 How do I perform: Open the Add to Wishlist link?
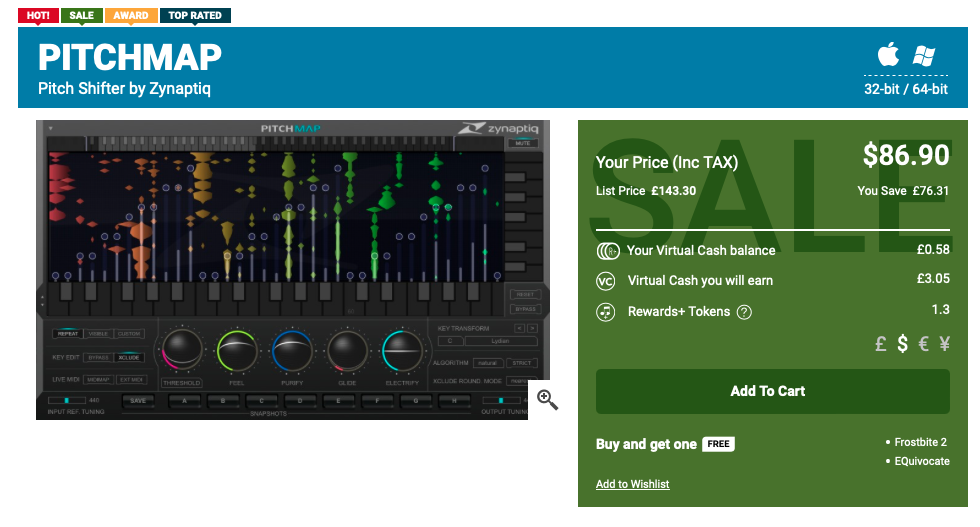coord(632,484)
